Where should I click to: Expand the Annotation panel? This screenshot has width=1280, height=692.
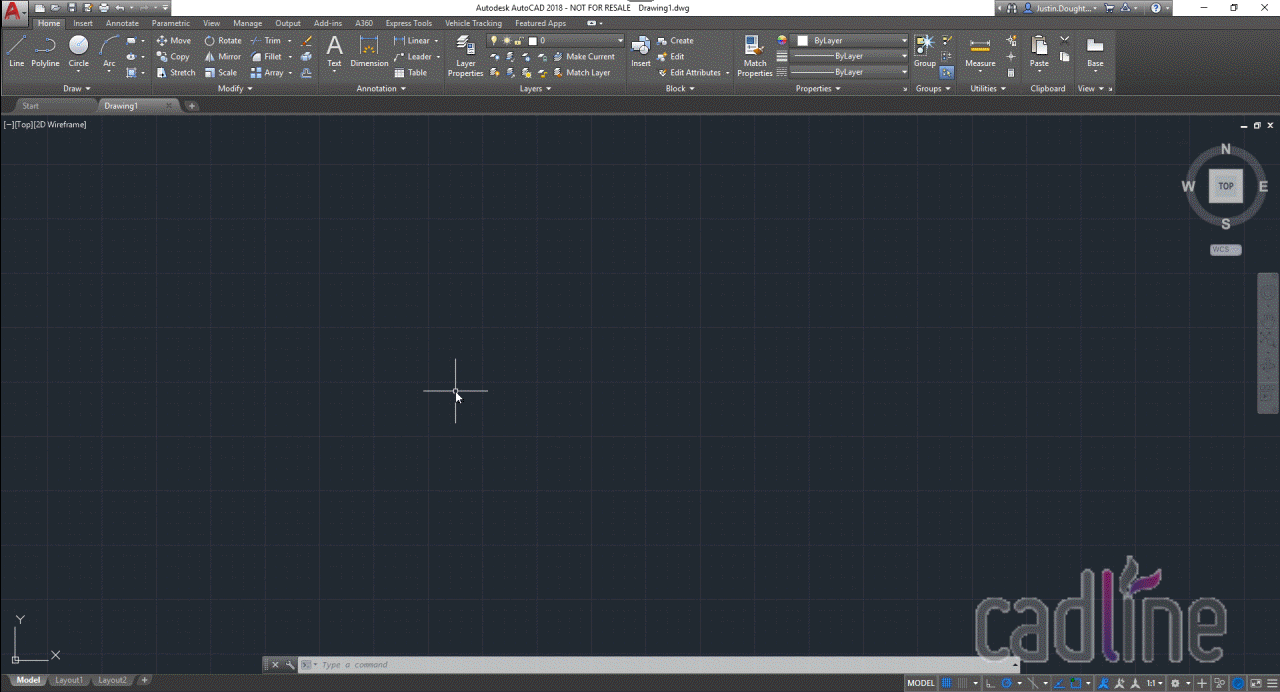(x=381, y=88)
